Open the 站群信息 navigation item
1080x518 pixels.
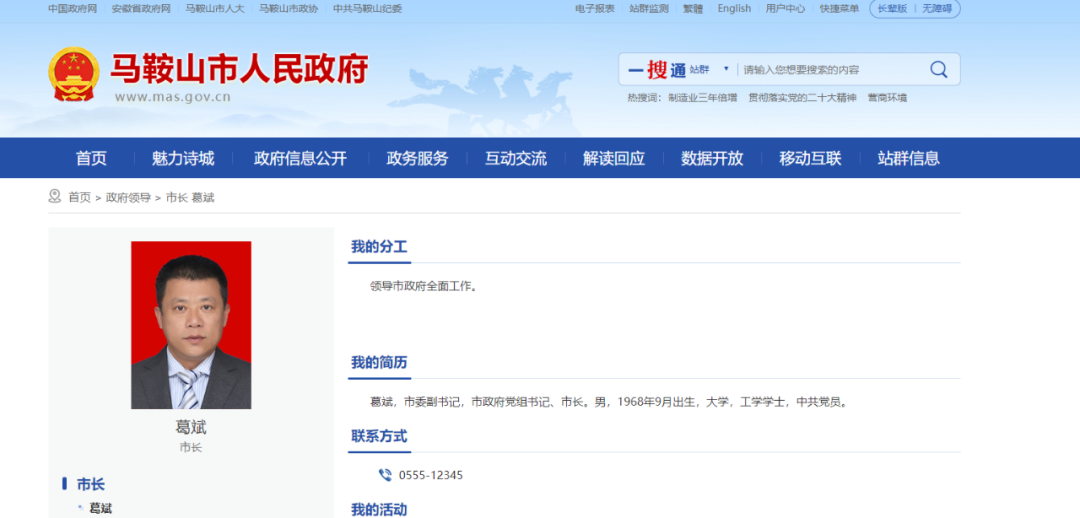point(908,158)
